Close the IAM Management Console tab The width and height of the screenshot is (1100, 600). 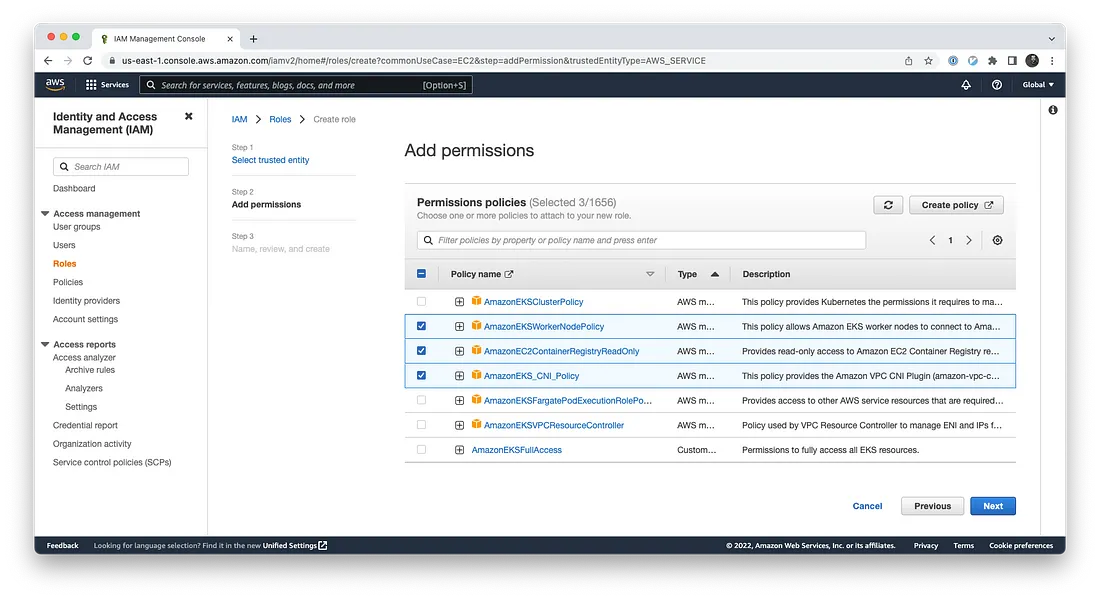(x=230, y=39)
